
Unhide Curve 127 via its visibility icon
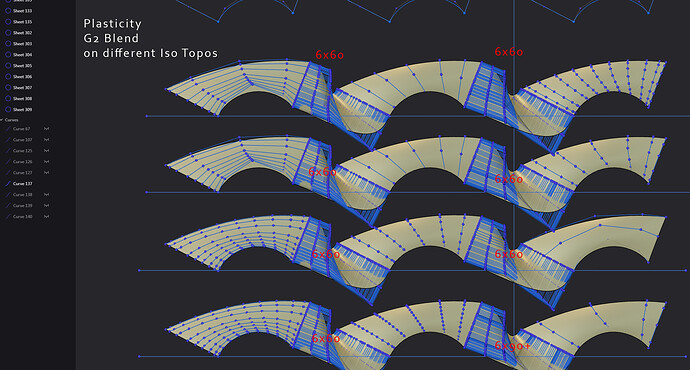coord(46,173)
